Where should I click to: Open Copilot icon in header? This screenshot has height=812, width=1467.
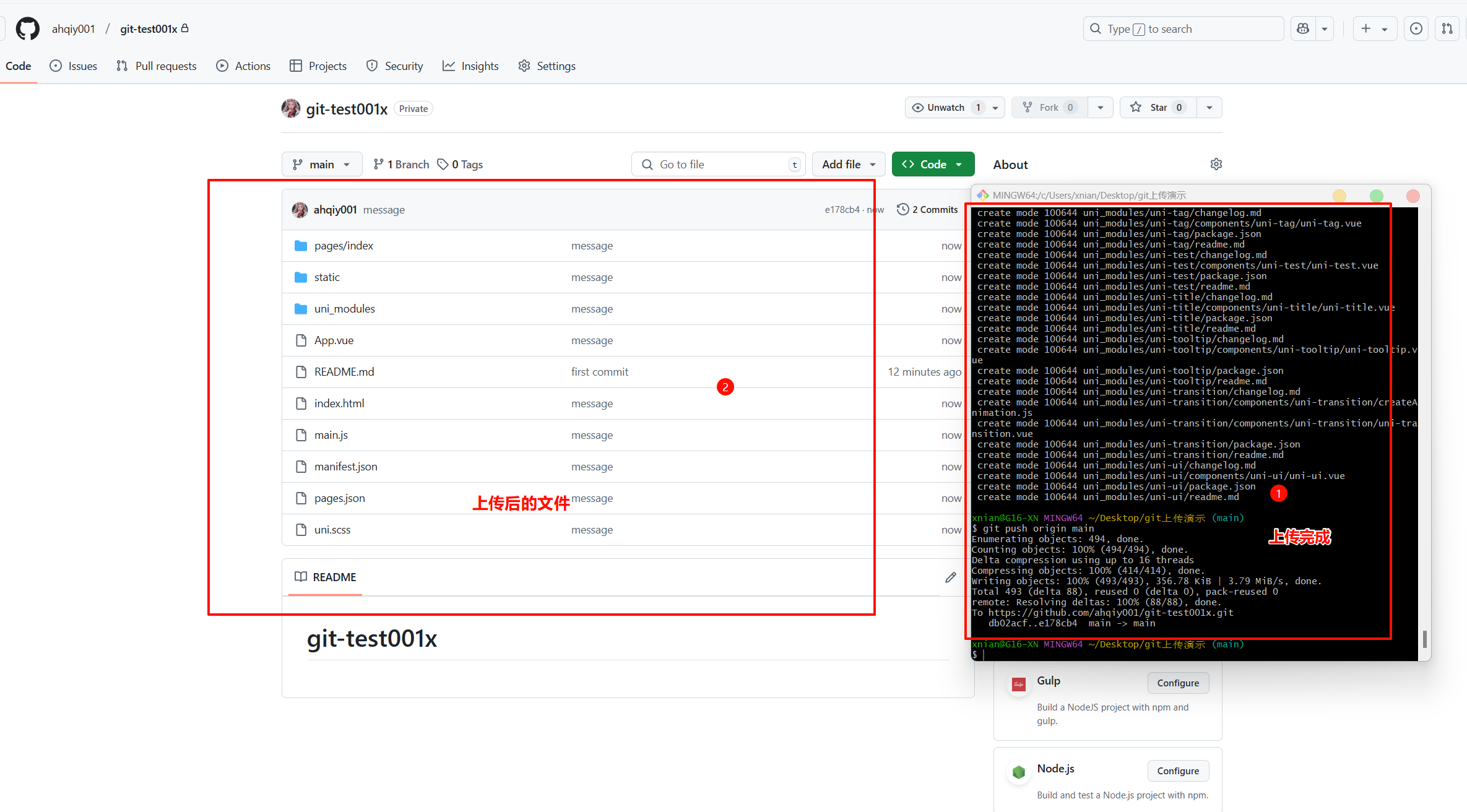pos(1303,29)
